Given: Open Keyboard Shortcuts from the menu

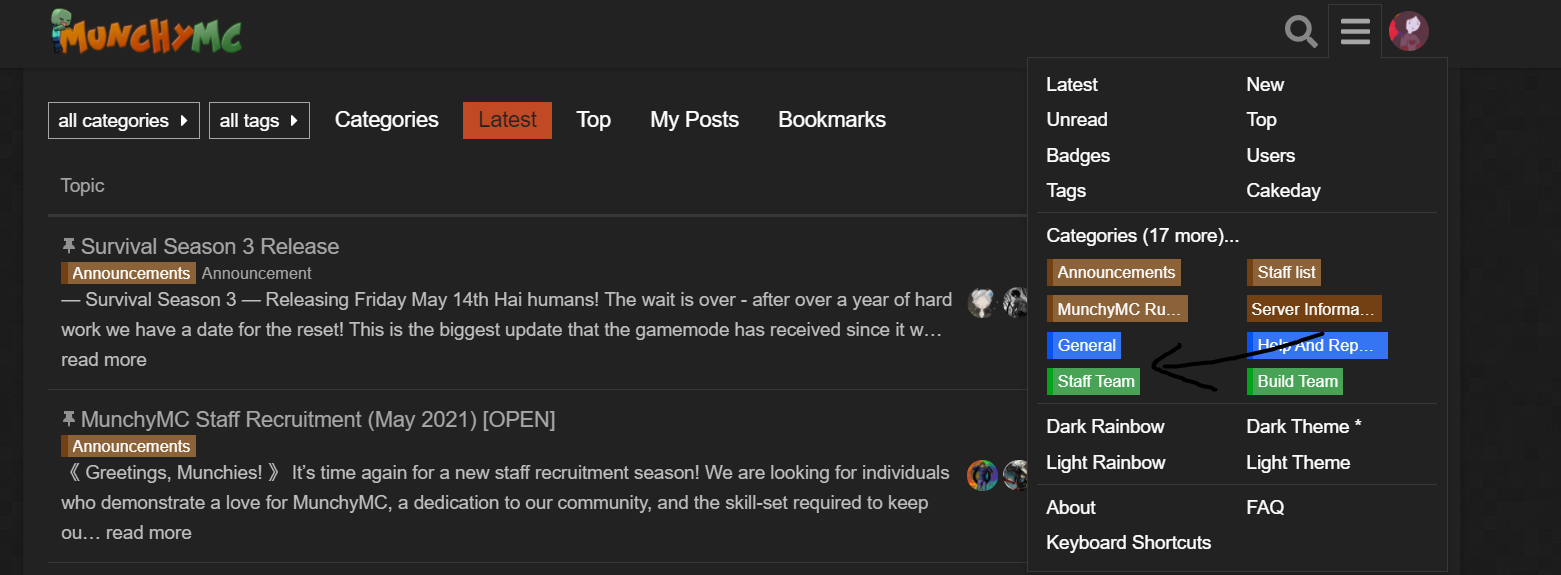Looking at the screenshot, I should 1128,543.
